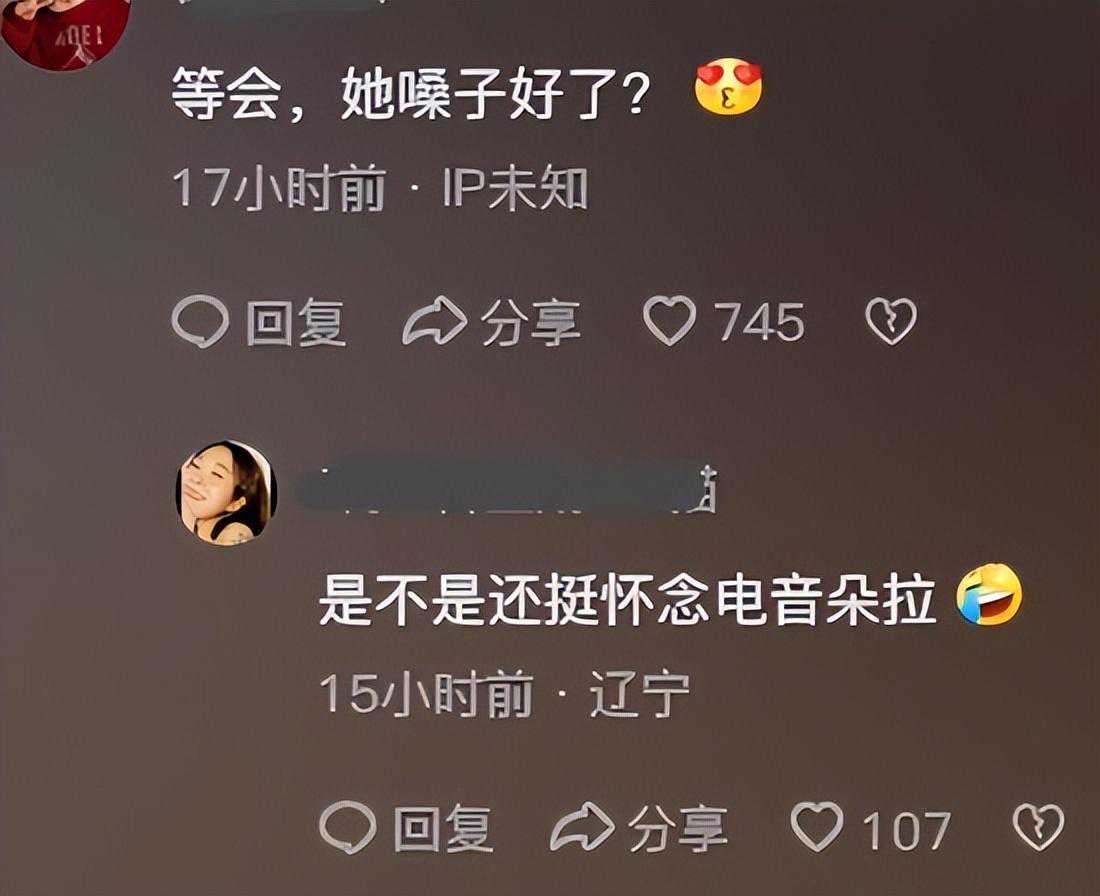Select 回复 label under the IP未知 comment

296,323
